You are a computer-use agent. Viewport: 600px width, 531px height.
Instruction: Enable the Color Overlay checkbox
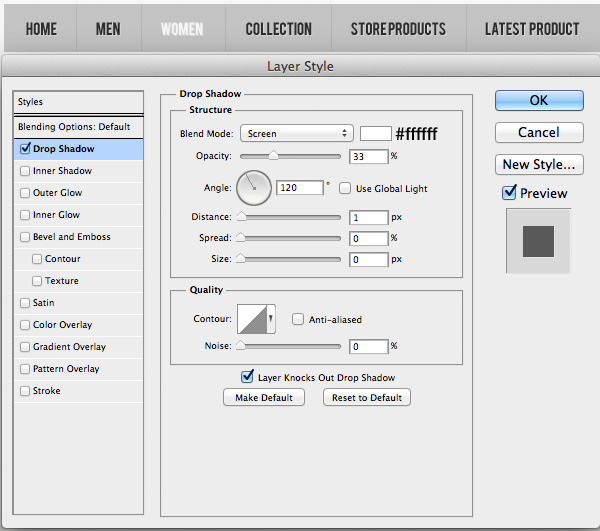pyautogui.click(x=25, y=325)
